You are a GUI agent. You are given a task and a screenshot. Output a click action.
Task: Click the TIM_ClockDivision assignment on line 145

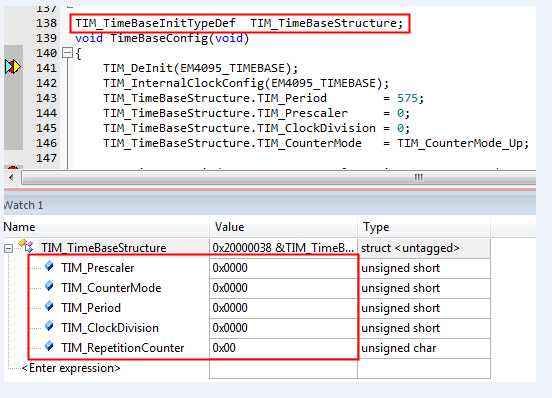(257, 128)
